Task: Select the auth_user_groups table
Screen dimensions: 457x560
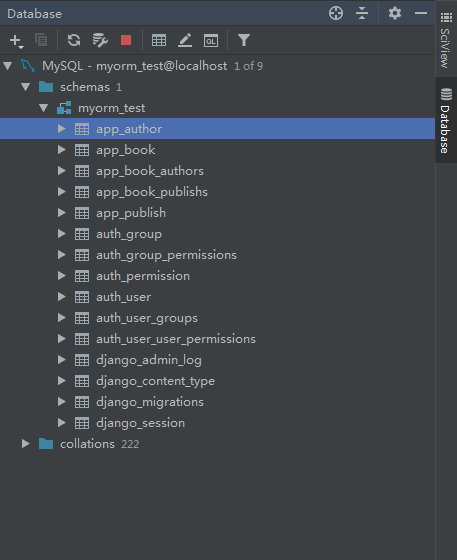Action: click(147, 318)
